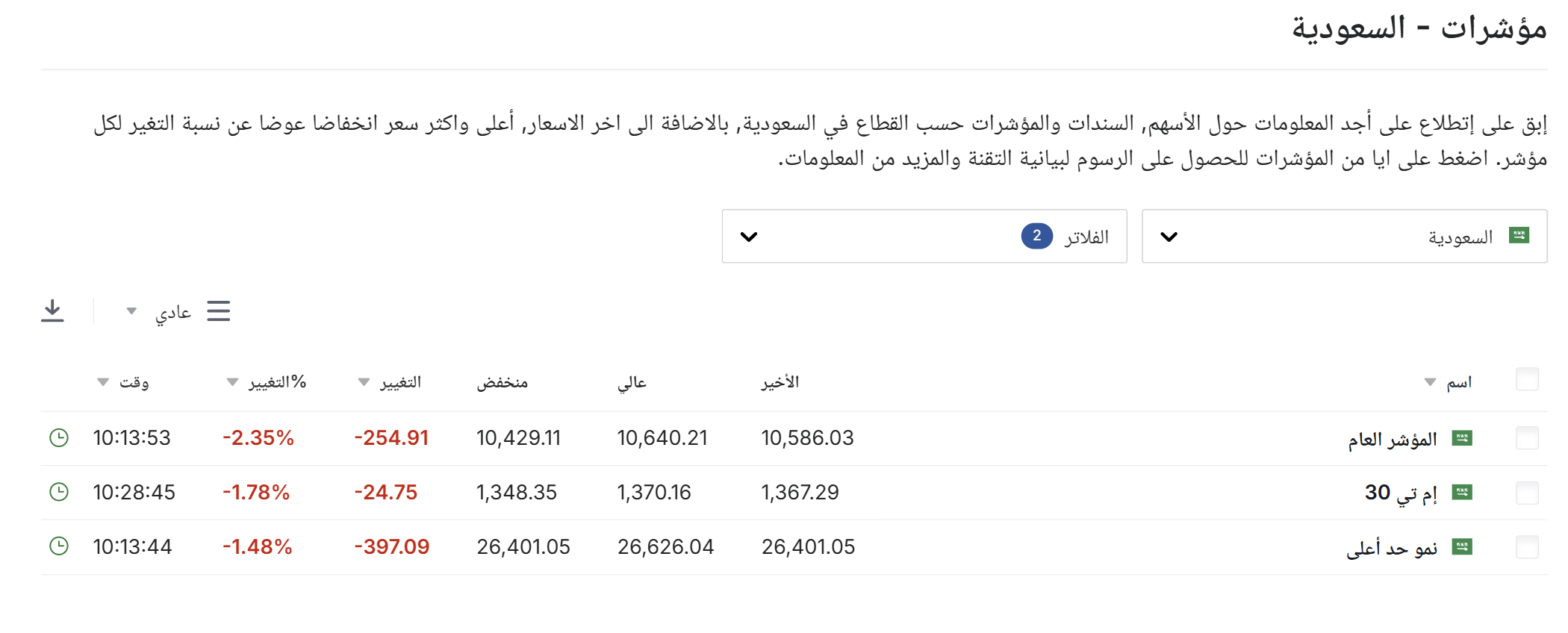Check the box for إم تي 30 row
This screenshot has width=1568, height=633.
click(x=1527, y=493)
